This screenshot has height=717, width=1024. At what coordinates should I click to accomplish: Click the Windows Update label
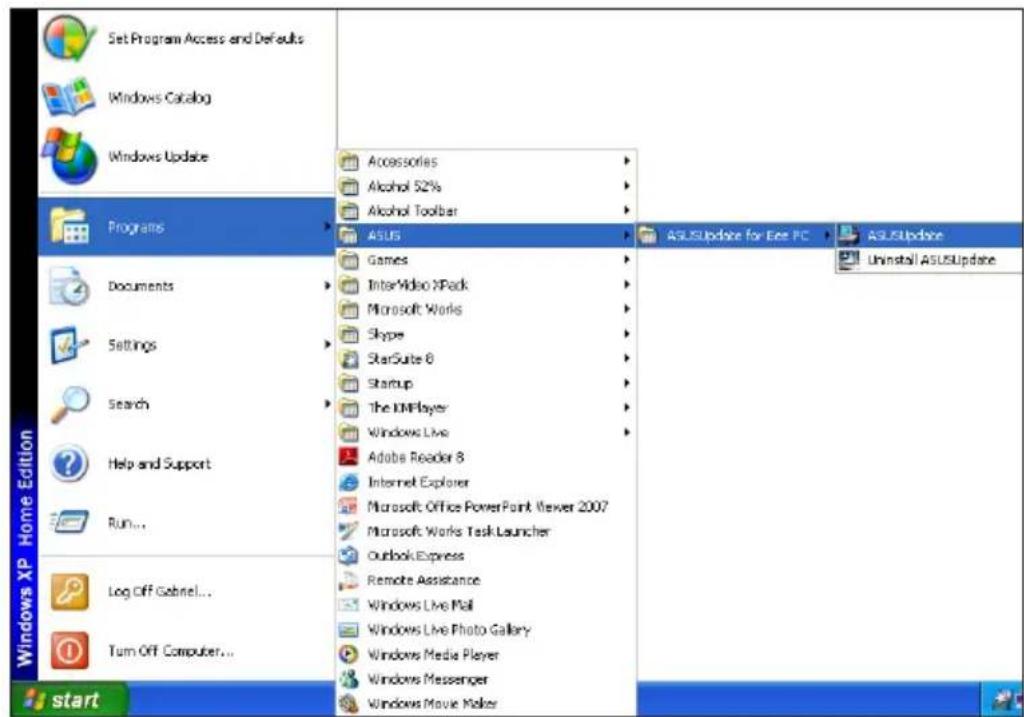[158, 157]
